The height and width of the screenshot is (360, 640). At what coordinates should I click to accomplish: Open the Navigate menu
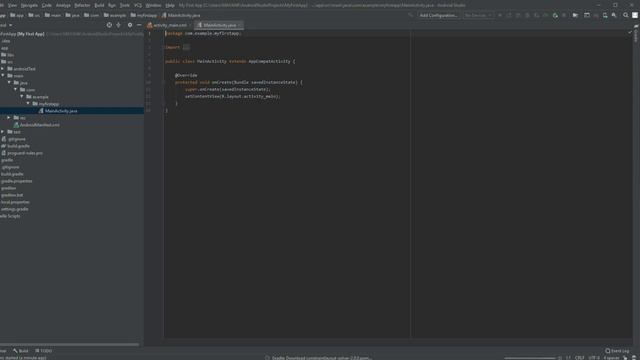click(x=29, y=5)
